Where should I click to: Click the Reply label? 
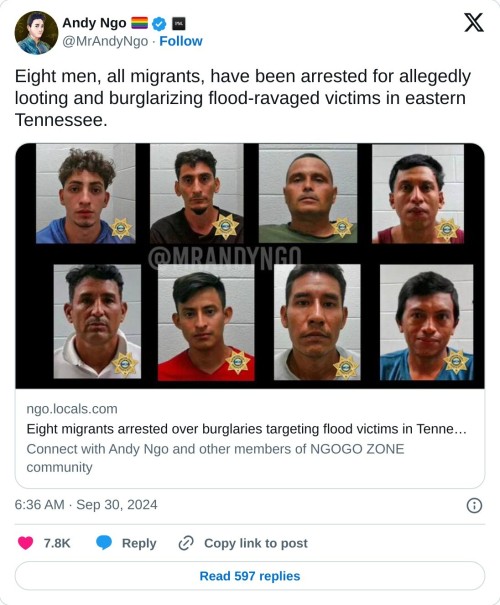[139, 543]
